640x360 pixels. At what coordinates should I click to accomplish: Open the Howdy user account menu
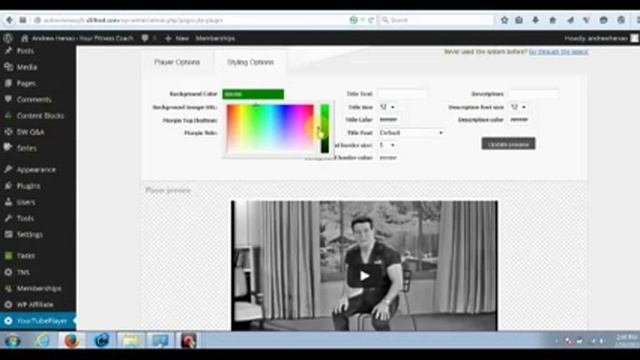point(601,38)
